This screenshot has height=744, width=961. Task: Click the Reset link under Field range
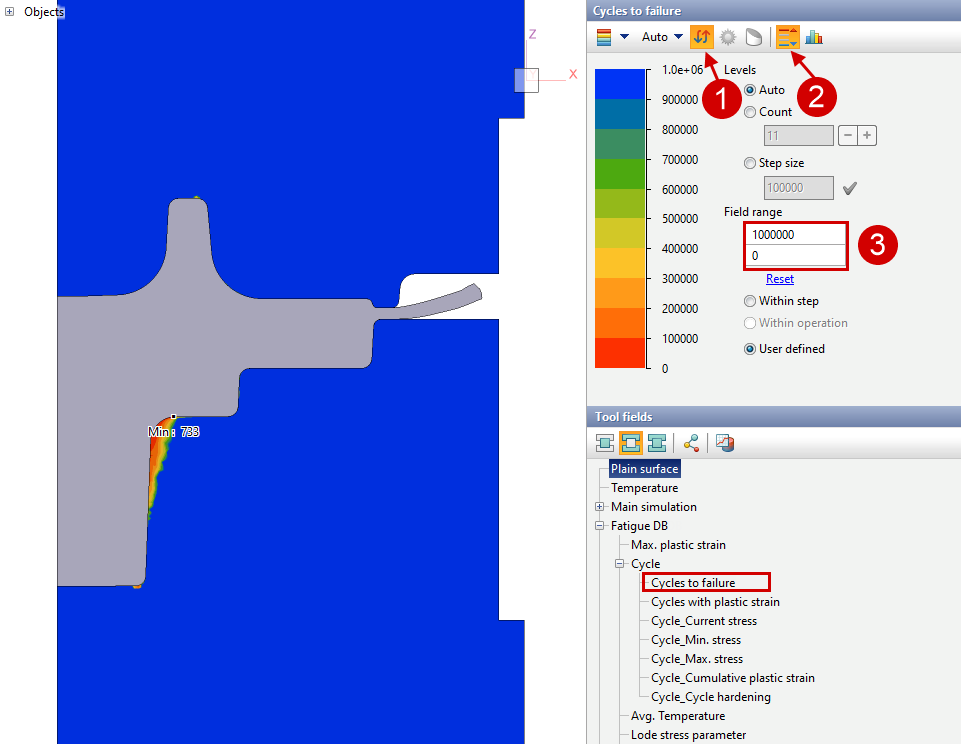click(x=779, y=278)
